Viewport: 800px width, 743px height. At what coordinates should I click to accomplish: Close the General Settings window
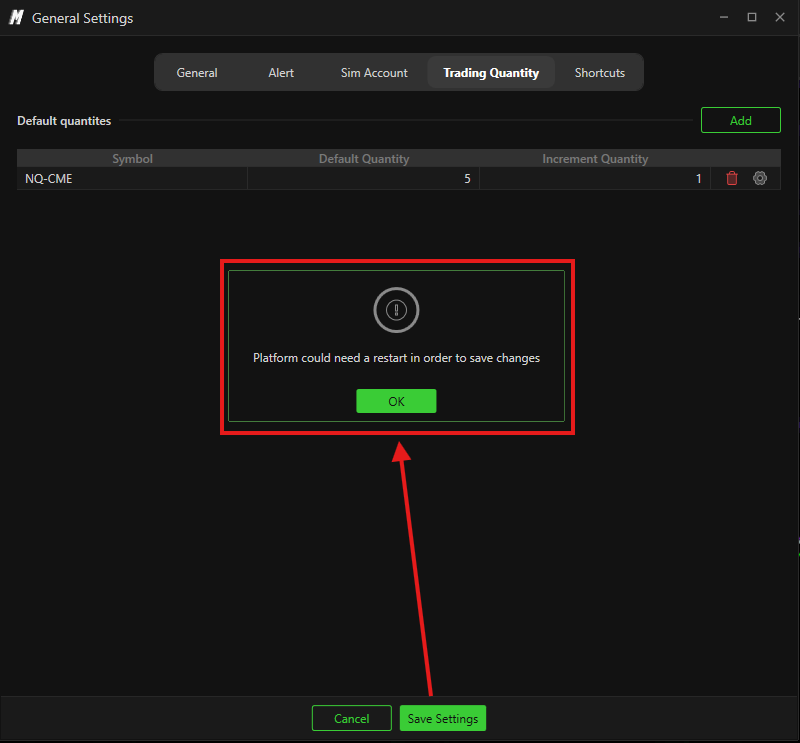tap(780, 17)
